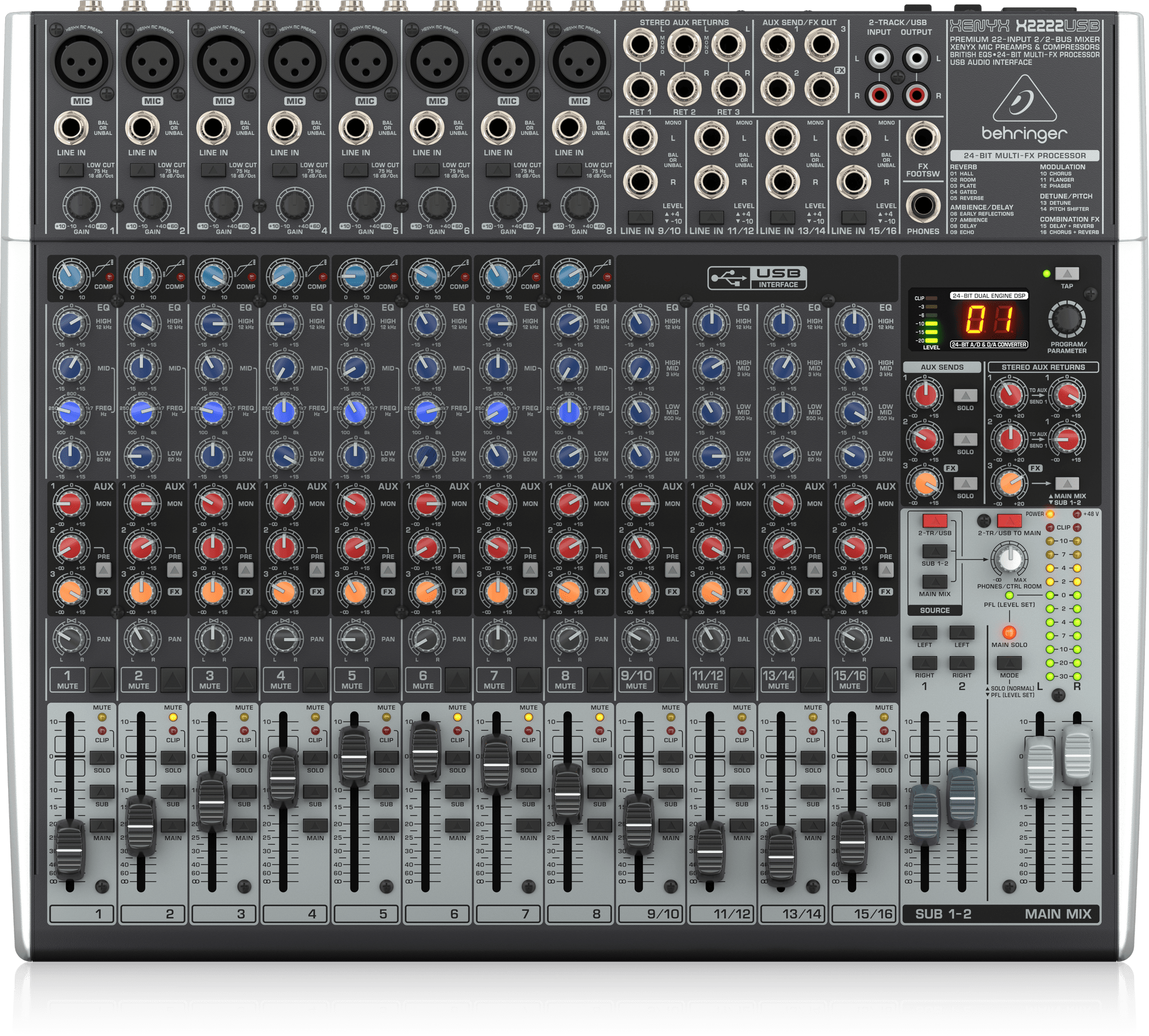This screenshot has width=1149, height=1036.
Task: Toggle LINE IN 9/10 LEVEL switch
Action: pos(640,217)
